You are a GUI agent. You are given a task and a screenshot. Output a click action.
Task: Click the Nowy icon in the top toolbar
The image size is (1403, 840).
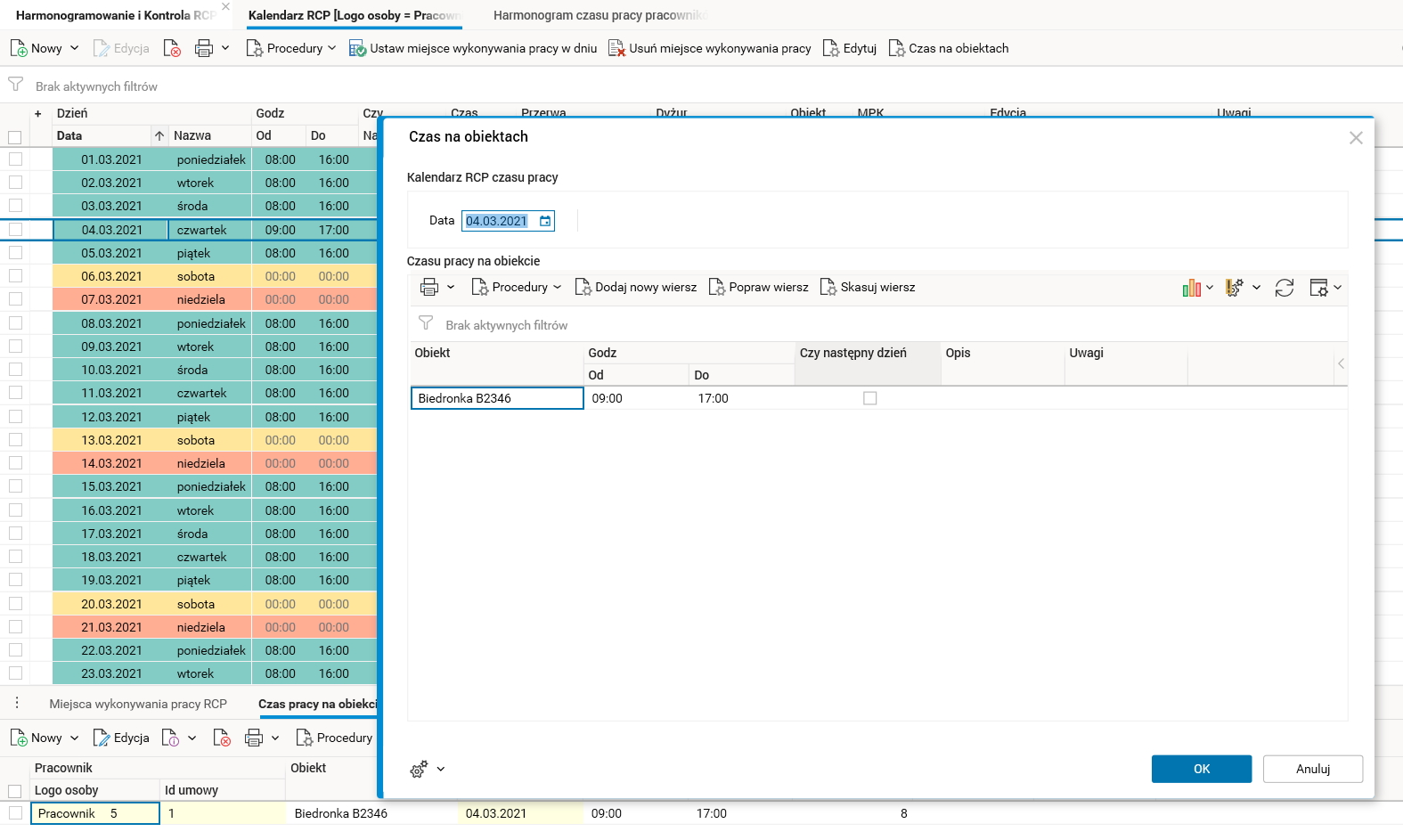click(x=19, y=48)
